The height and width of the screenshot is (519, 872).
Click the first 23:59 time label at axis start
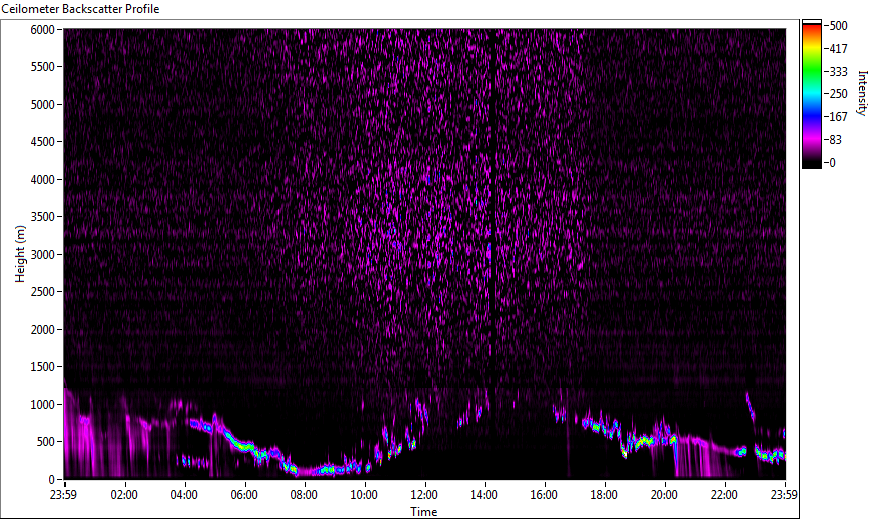point(63,495)
